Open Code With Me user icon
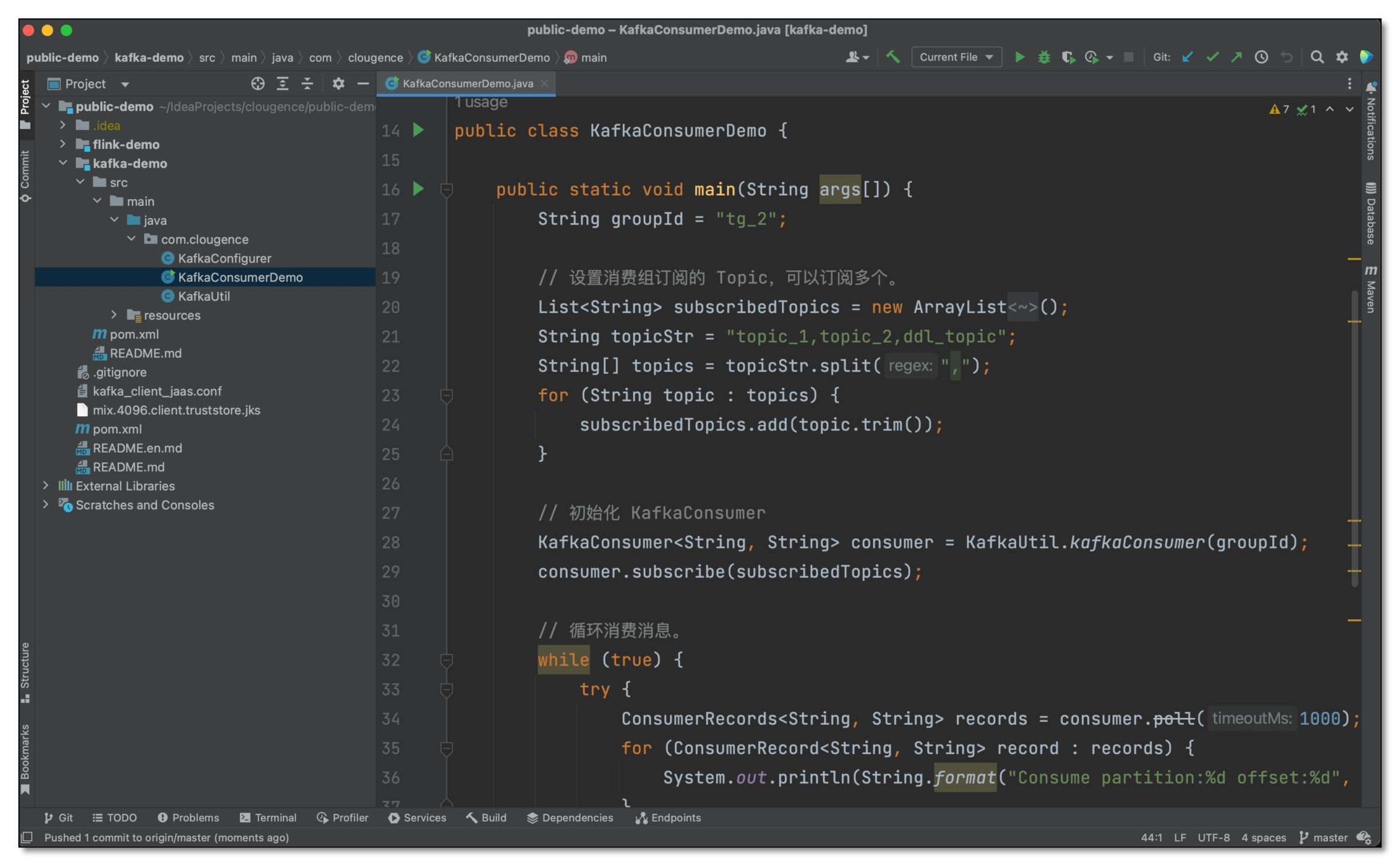 (857, 57)
